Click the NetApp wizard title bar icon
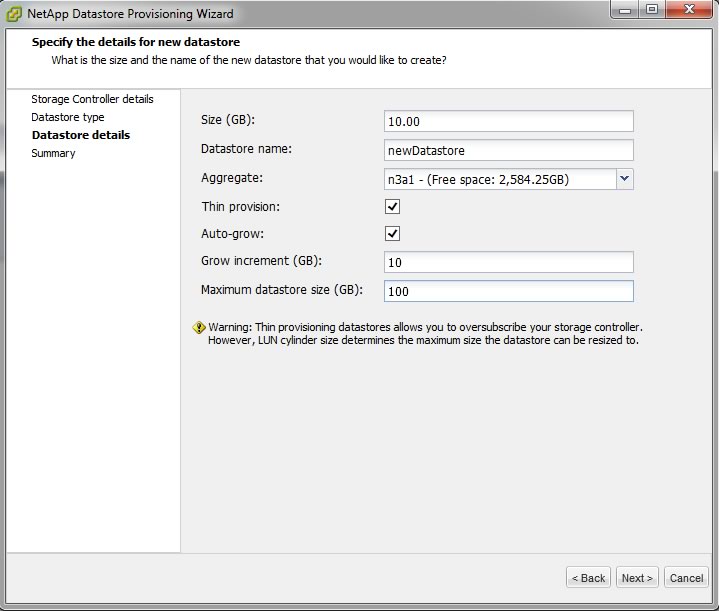The height and width of the screenshot is (611, 719). pos(15,14)
